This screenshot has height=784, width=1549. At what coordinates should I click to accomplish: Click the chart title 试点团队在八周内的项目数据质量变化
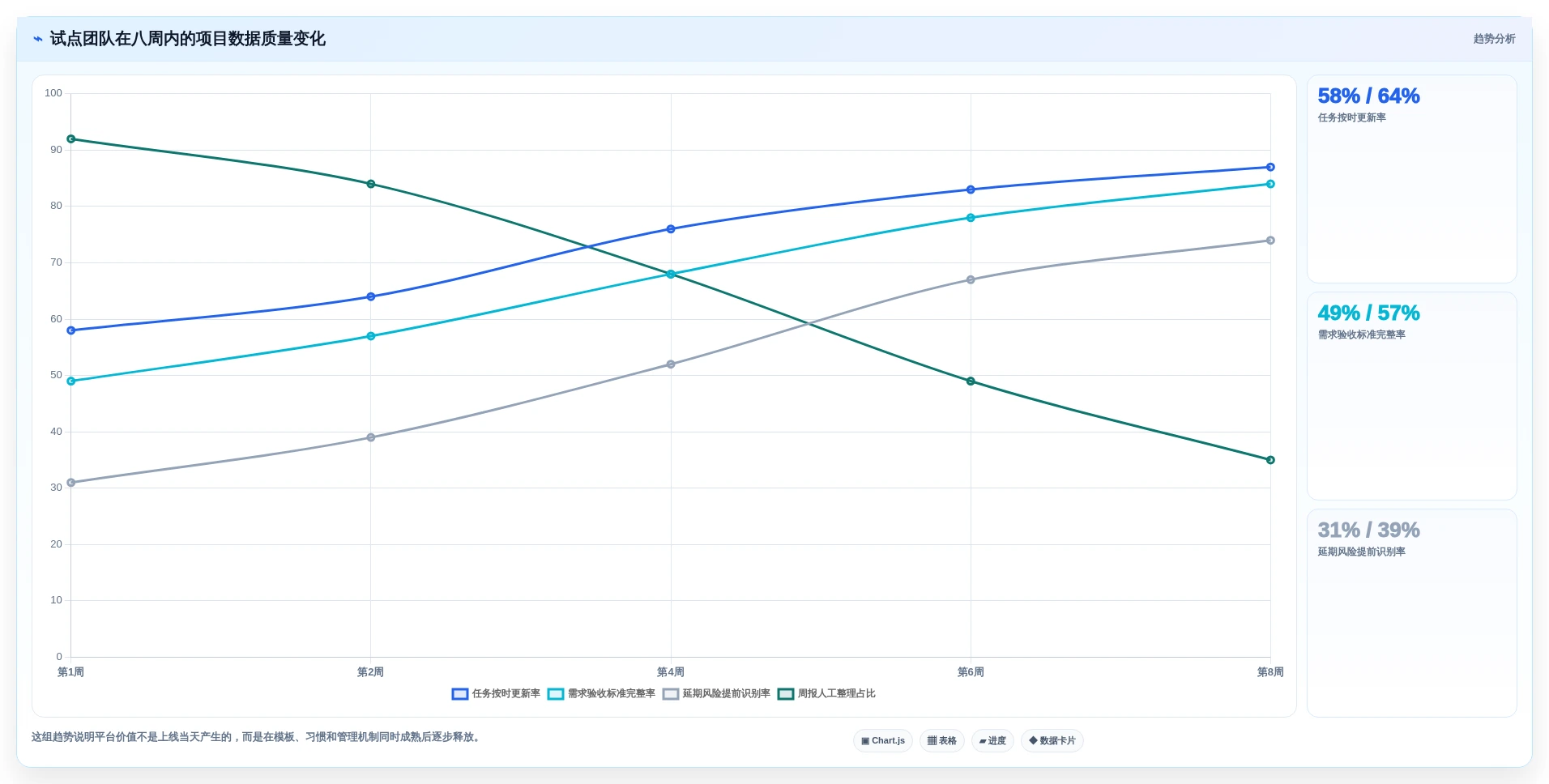coord(188,39)
